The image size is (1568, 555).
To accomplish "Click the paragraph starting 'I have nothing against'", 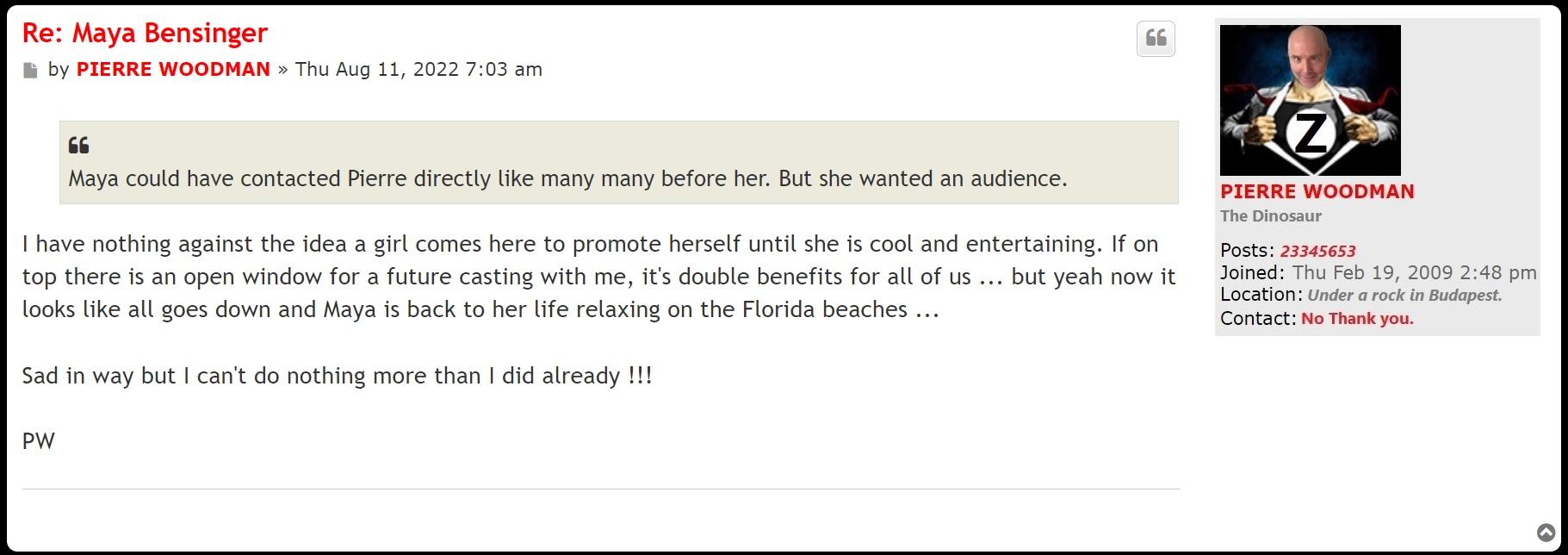I will click(x=598, y=277).
